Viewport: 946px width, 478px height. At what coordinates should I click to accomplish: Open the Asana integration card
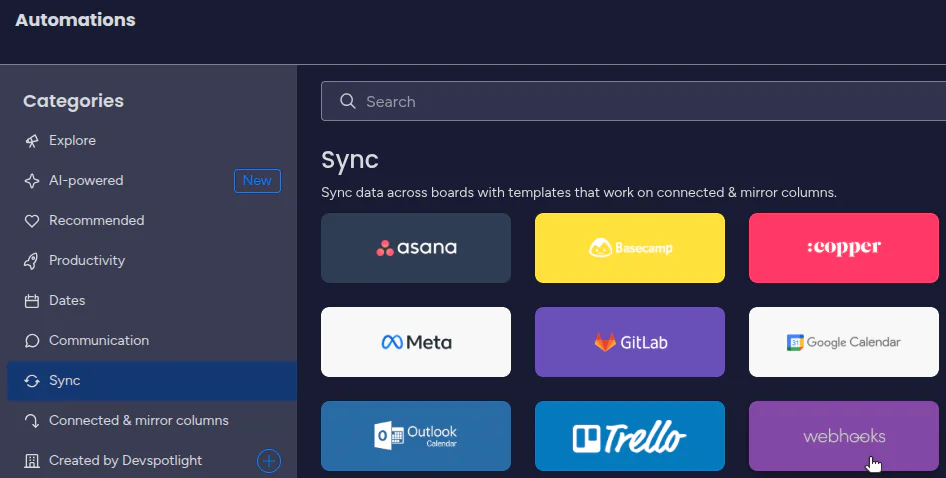coord(416,248)
